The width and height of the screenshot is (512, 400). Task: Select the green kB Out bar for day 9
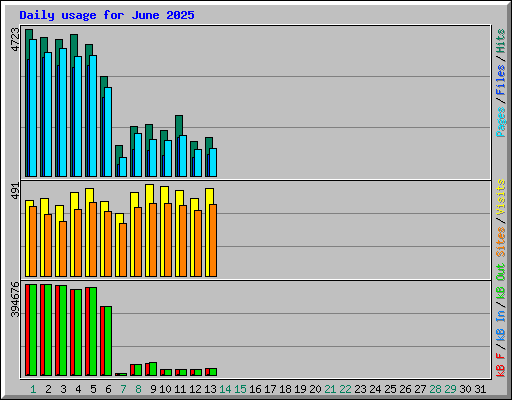pos(153,369)
